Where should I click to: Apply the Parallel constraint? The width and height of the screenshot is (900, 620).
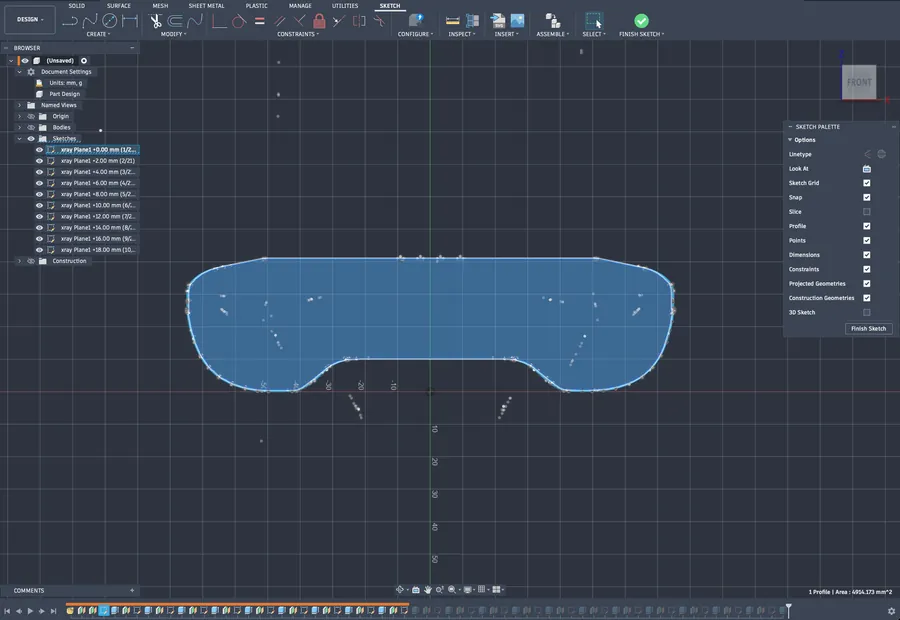pyautogui.click(x=280, y=21)
